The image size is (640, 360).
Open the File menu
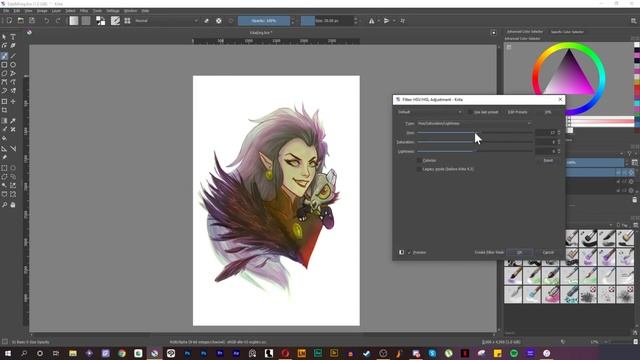[6, 11]
